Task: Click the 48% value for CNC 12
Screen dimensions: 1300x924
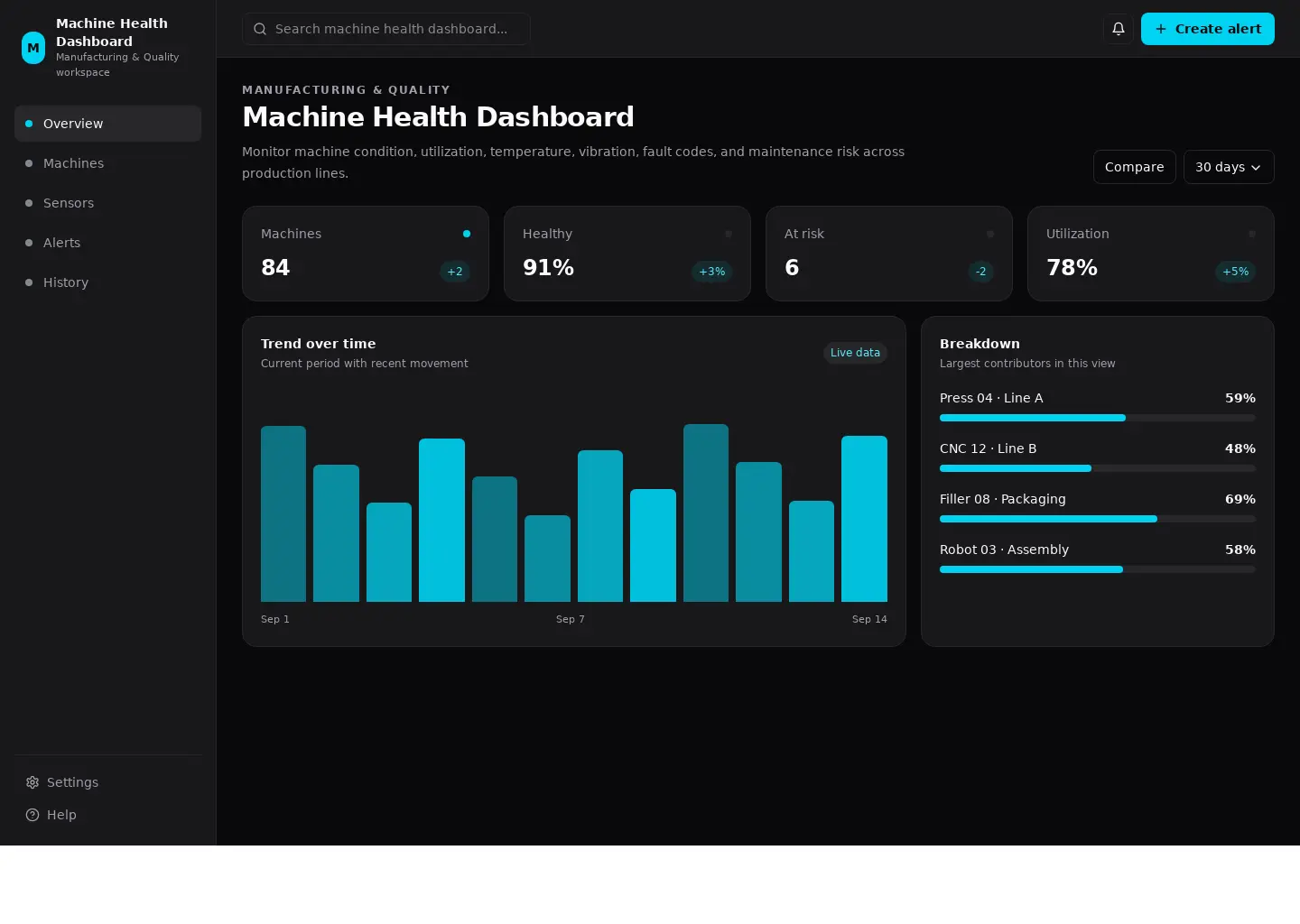Action: [1240, 448]
